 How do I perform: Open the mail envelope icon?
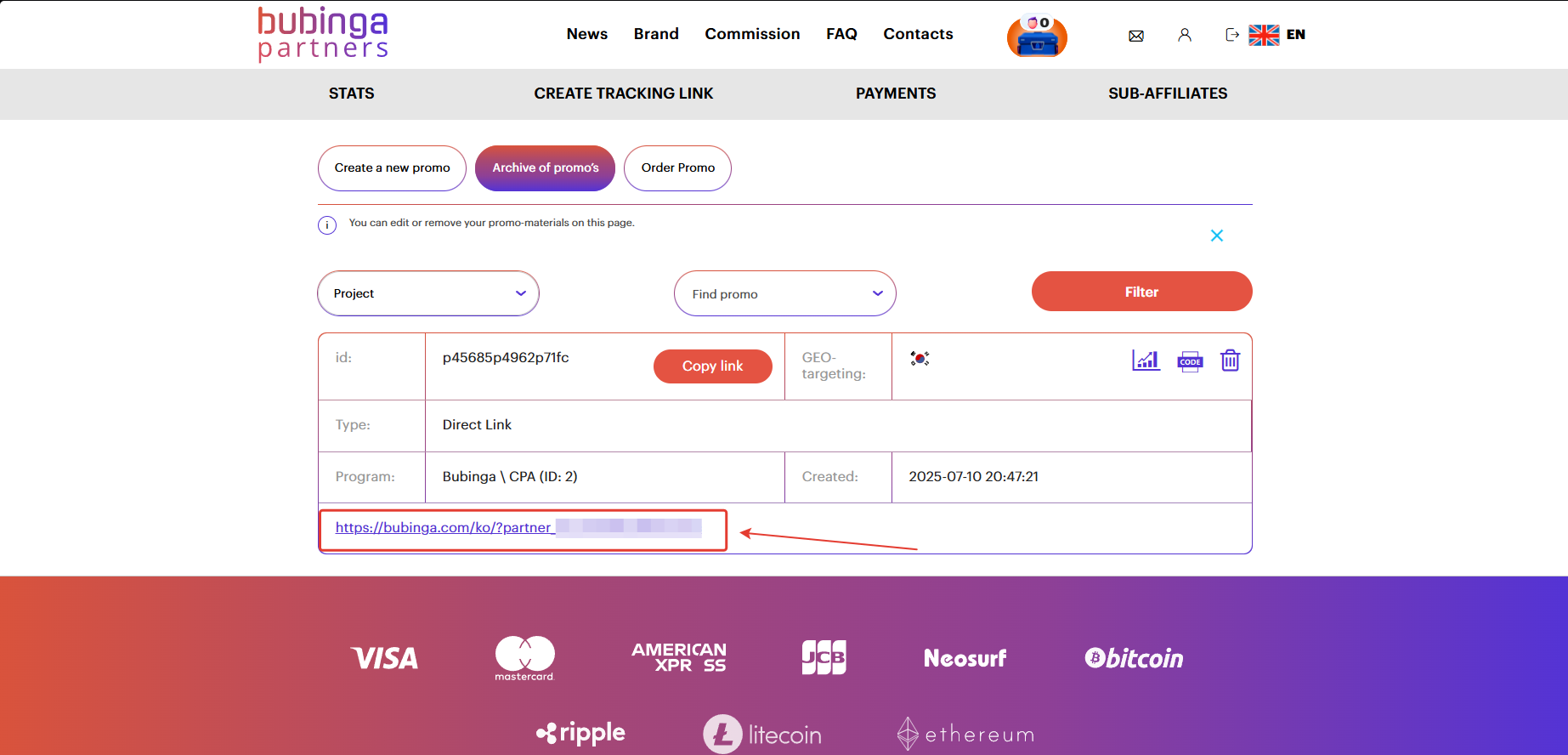pyautogui.click(x=1136, y=36)
